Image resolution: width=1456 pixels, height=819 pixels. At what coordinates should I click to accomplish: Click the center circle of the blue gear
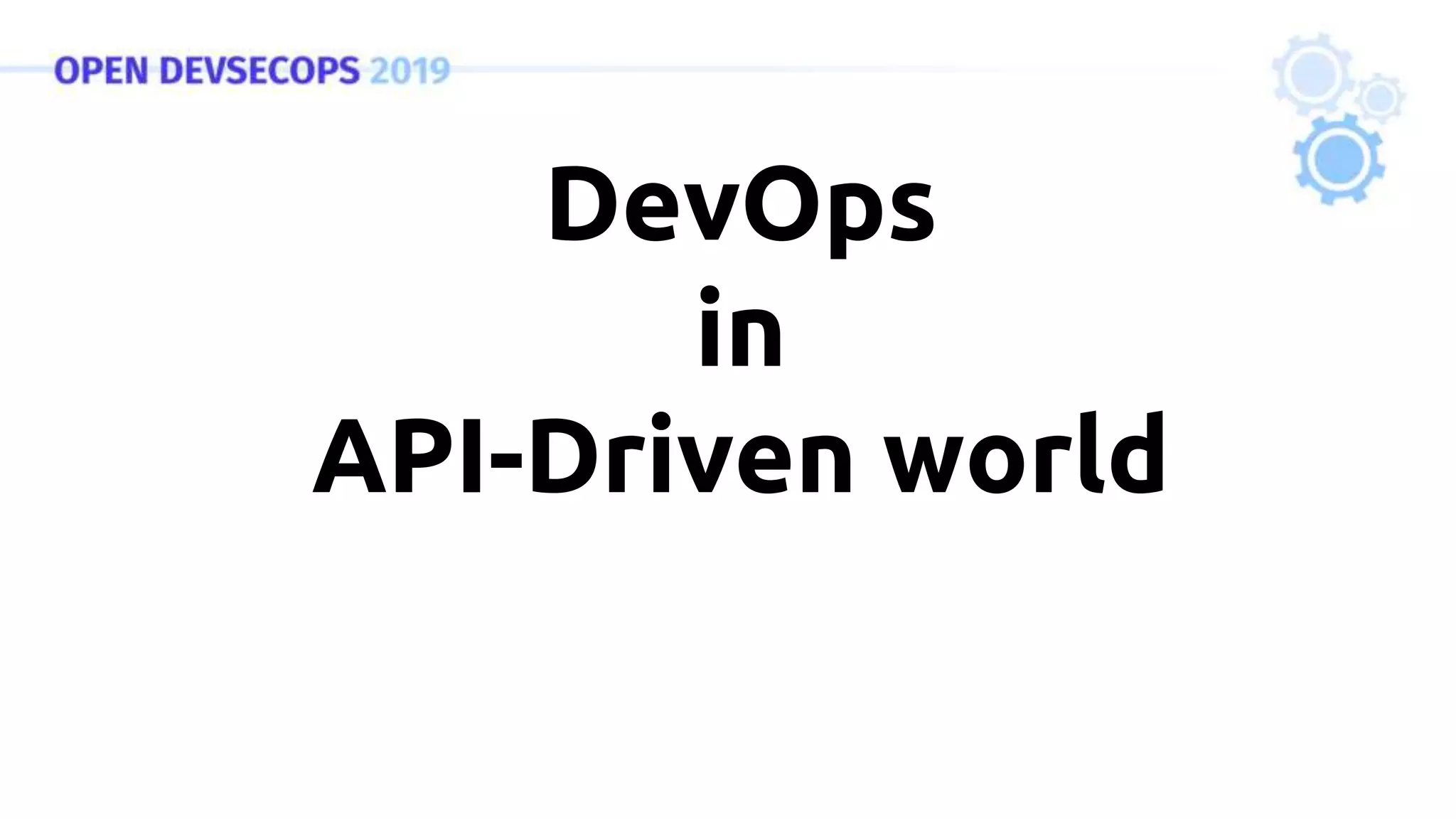1339,160
